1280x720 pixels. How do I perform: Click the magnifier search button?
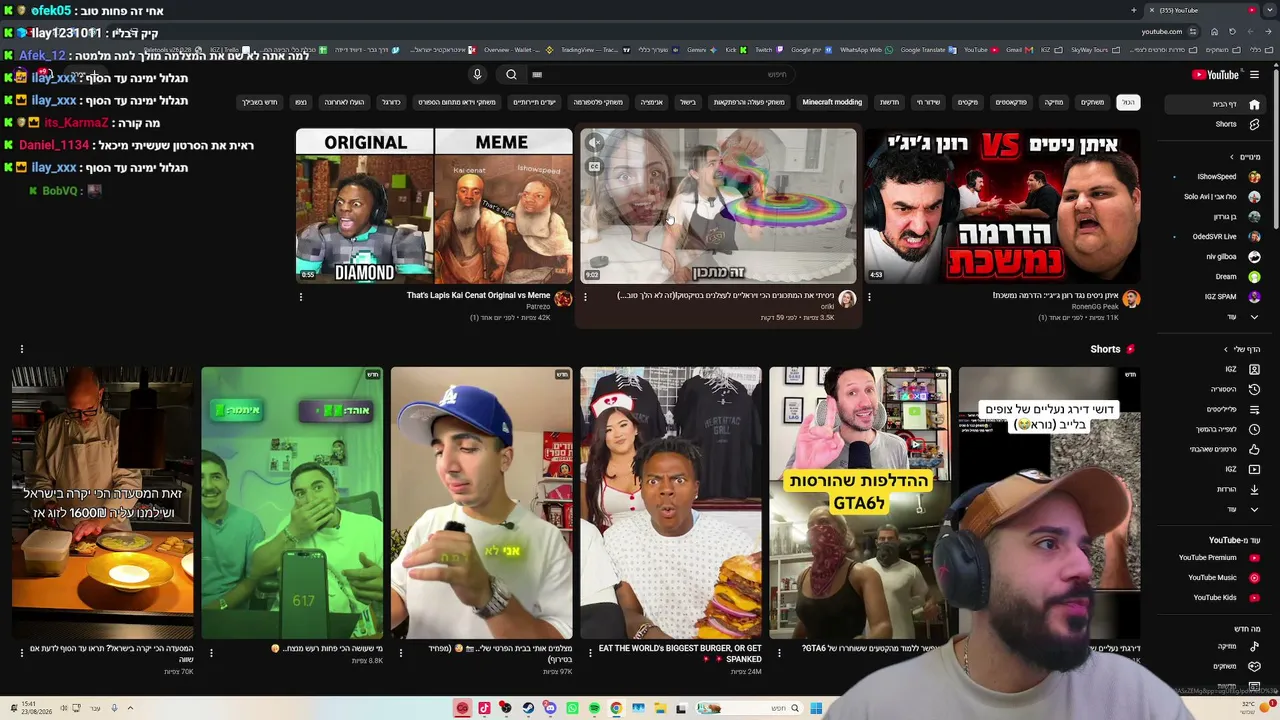(511, 75)
